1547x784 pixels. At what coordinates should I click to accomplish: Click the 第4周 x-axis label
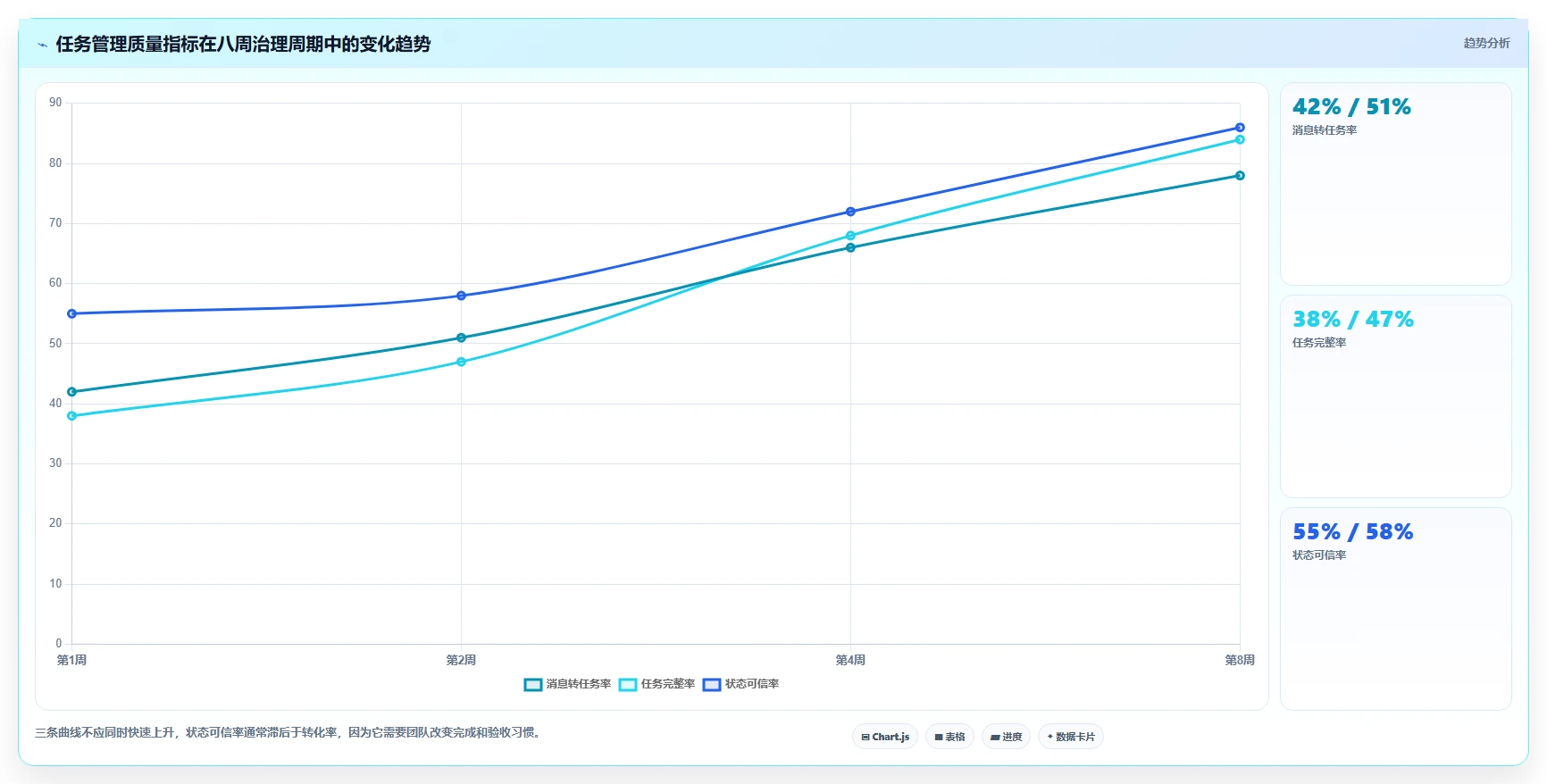(850, 661)
